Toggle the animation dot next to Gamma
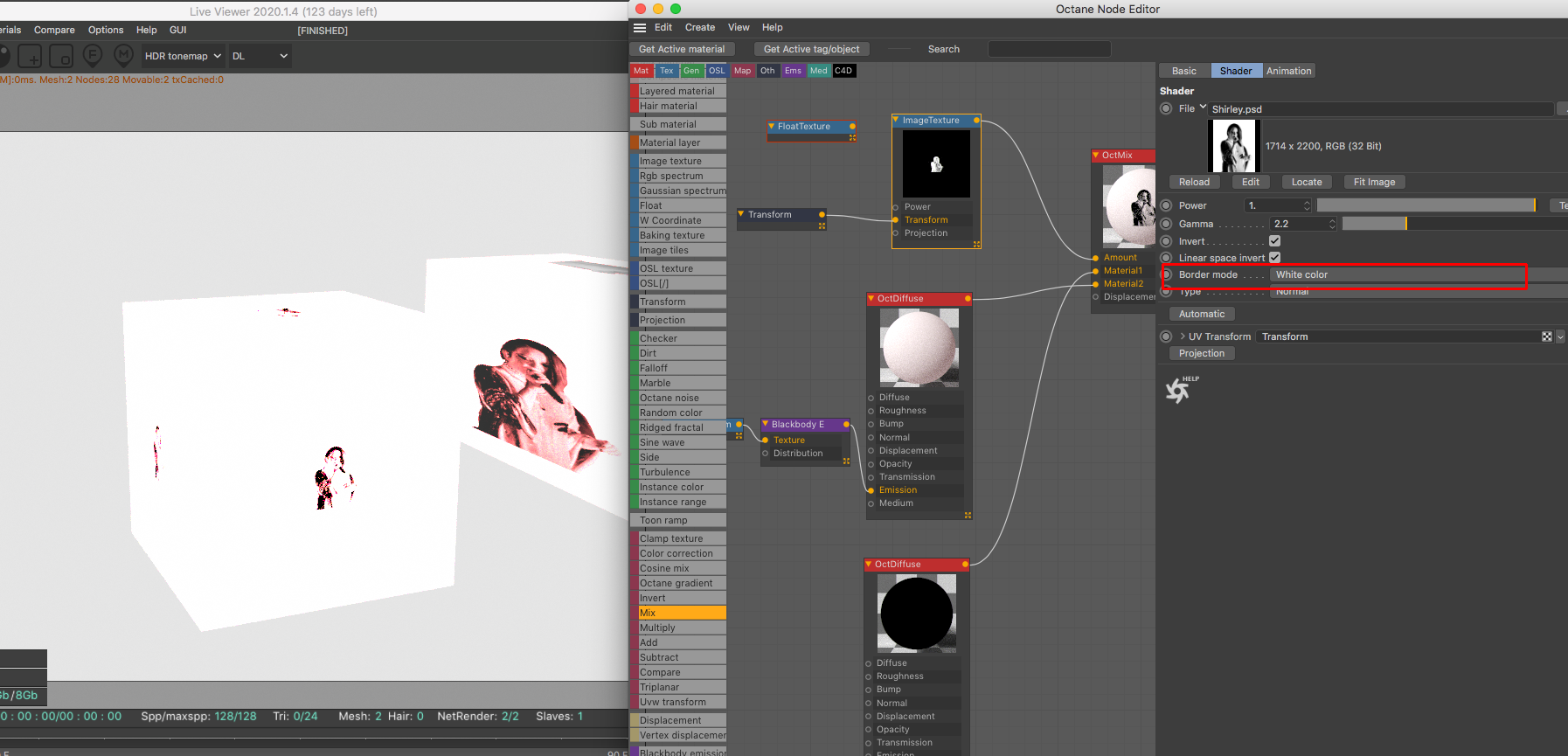 1166,224
